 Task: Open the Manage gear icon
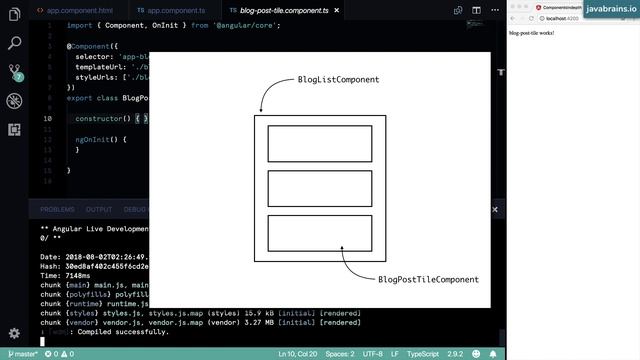14,333
